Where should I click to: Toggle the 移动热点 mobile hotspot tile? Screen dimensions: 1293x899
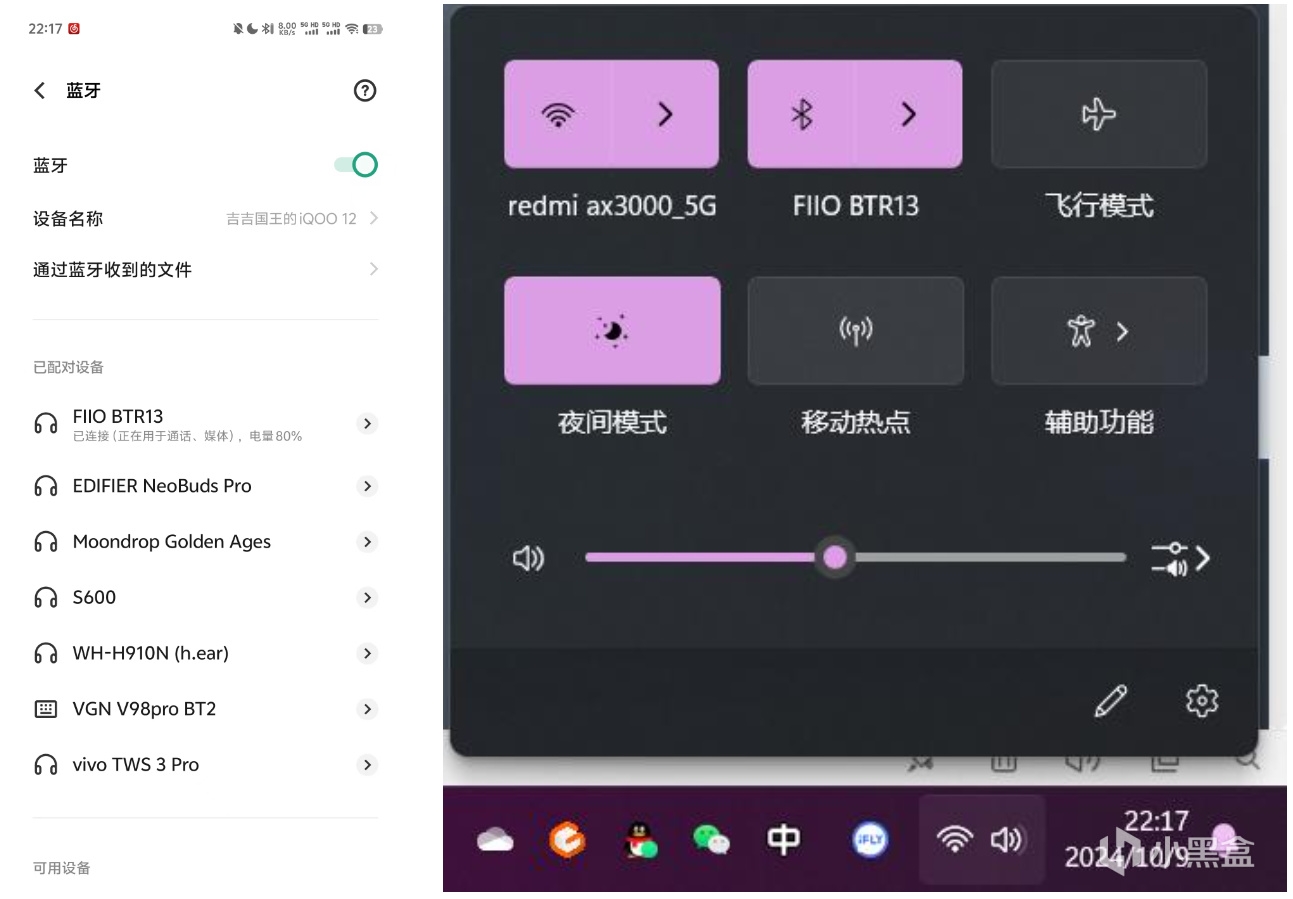pos(855,331)
